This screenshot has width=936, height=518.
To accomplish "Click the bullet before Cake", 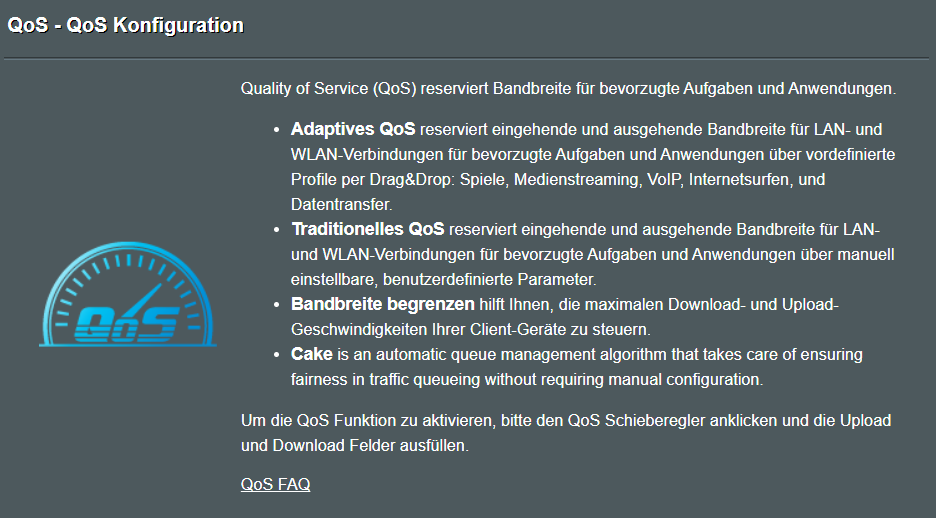I will click(276, 355).
